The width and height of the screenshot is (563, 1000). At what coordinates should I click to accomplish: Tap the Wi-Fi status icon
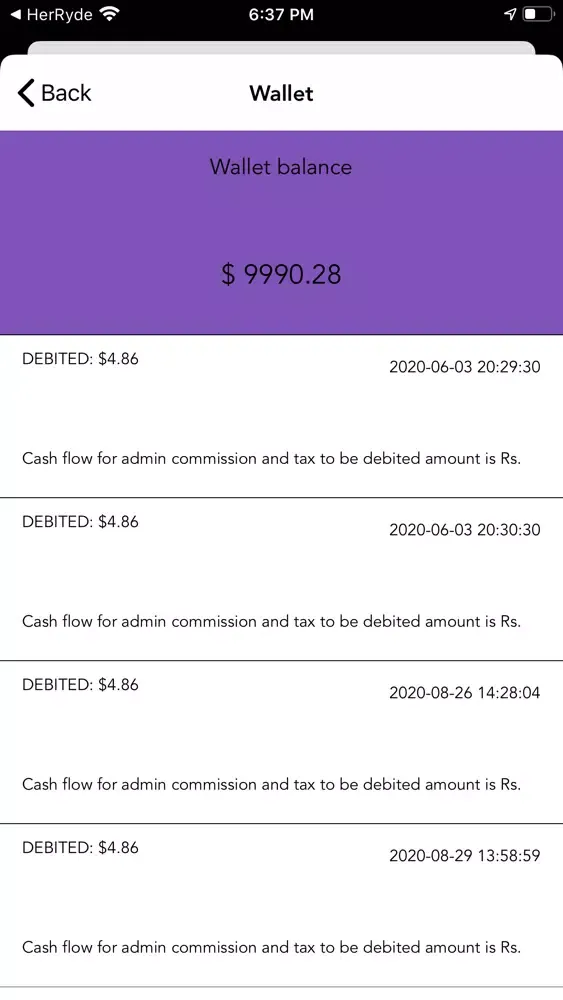point(110,13)
